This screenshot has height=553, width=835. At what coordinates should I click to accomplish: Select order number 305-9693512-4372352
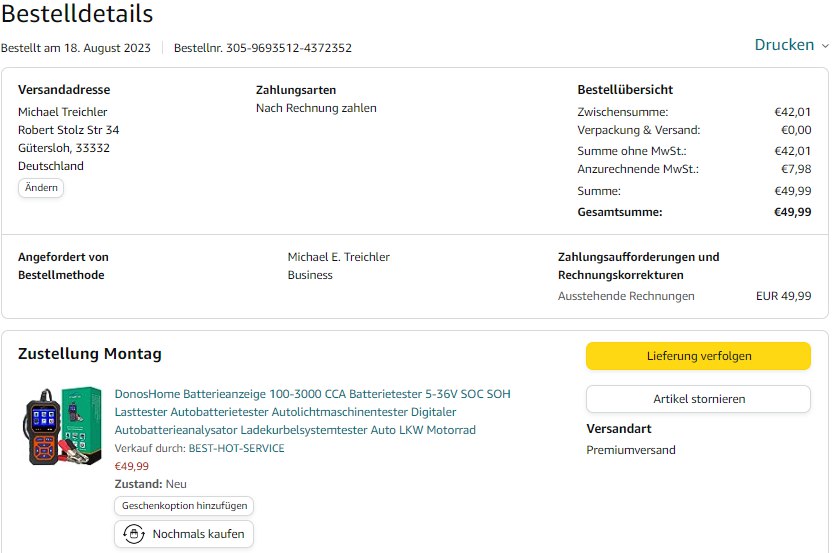coord(289,48)
